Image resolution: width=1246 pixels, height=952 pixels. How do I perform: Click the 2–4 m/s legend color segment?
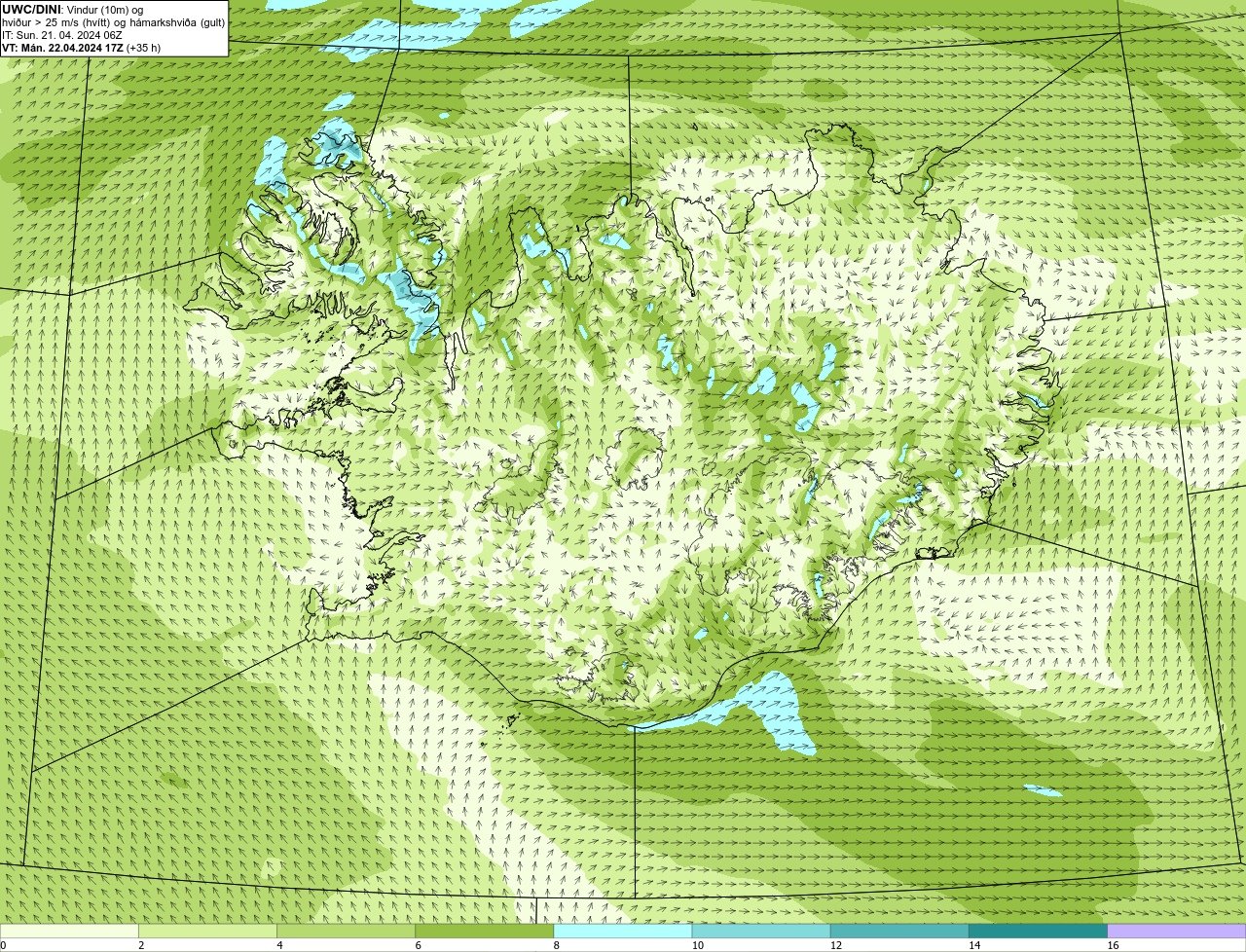pyautogui.click(x=208, y=932)
